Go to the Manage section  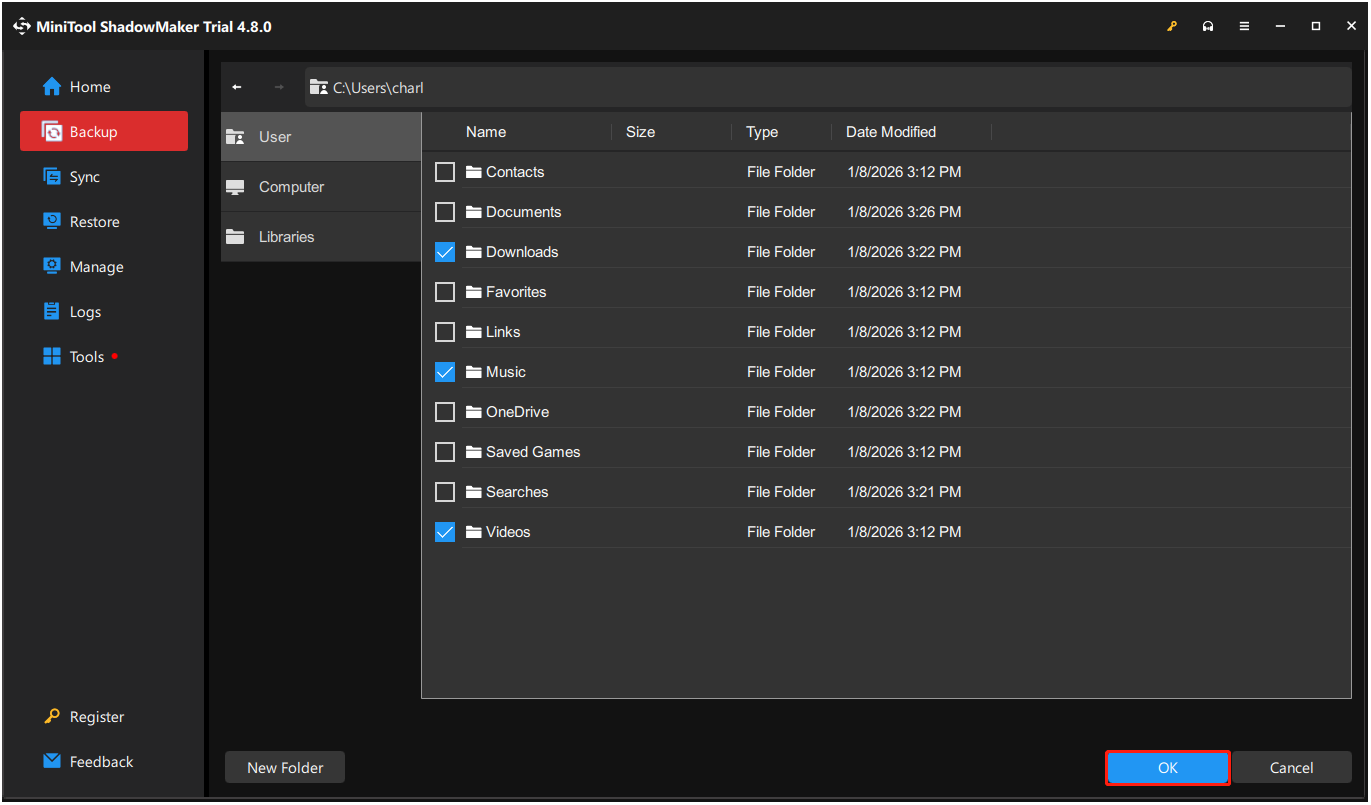click(94, 266)
